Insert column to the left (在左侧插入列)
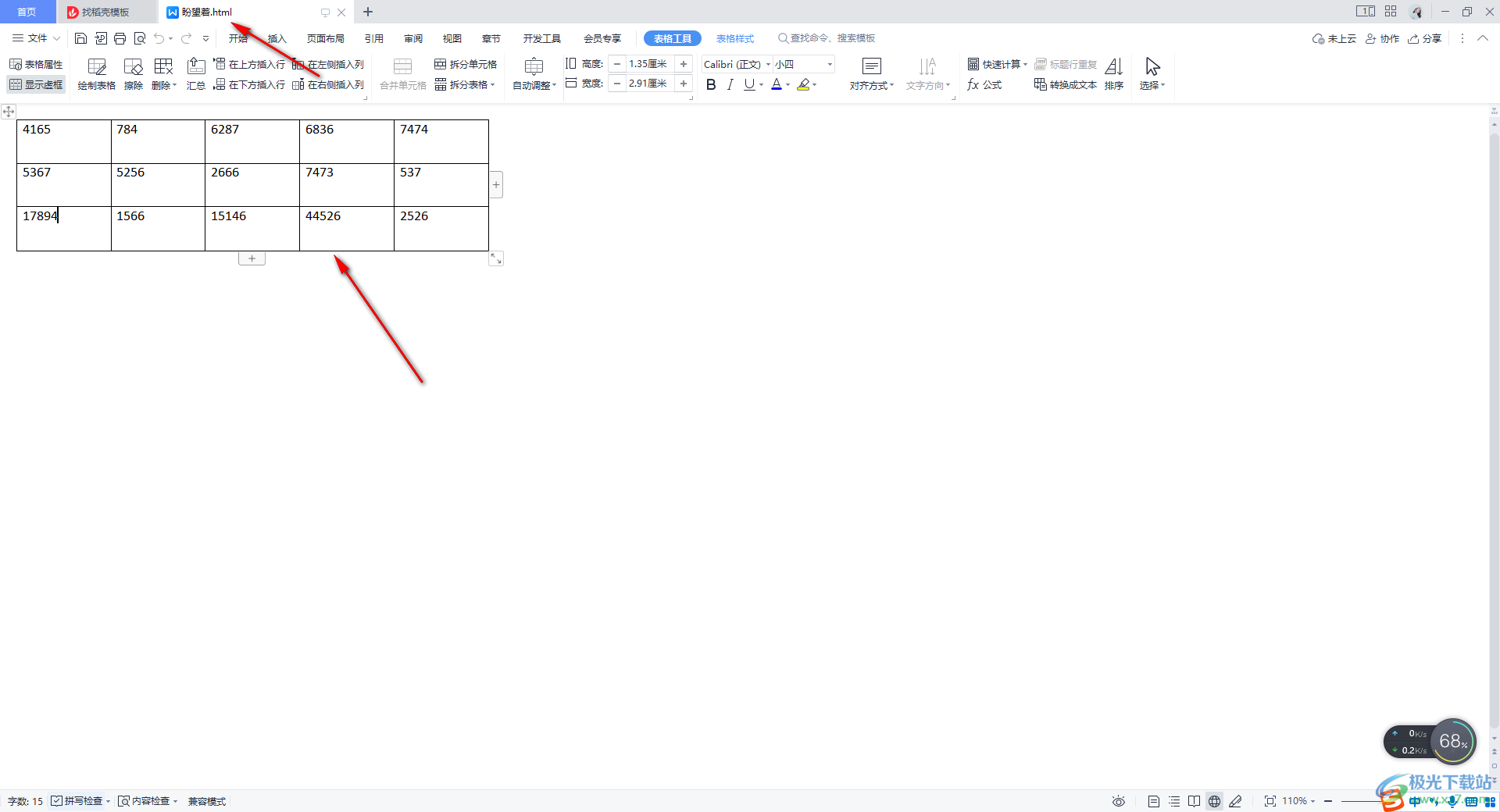Screen dimensions: 1500x812 tap(328, 64)
